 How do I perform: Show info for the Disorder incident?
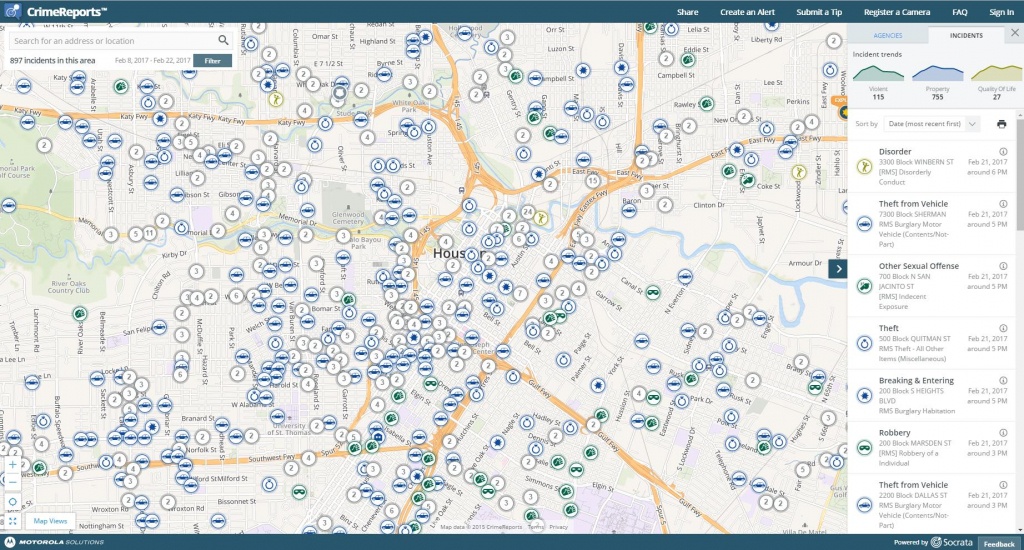click(x=1003, y=152)
